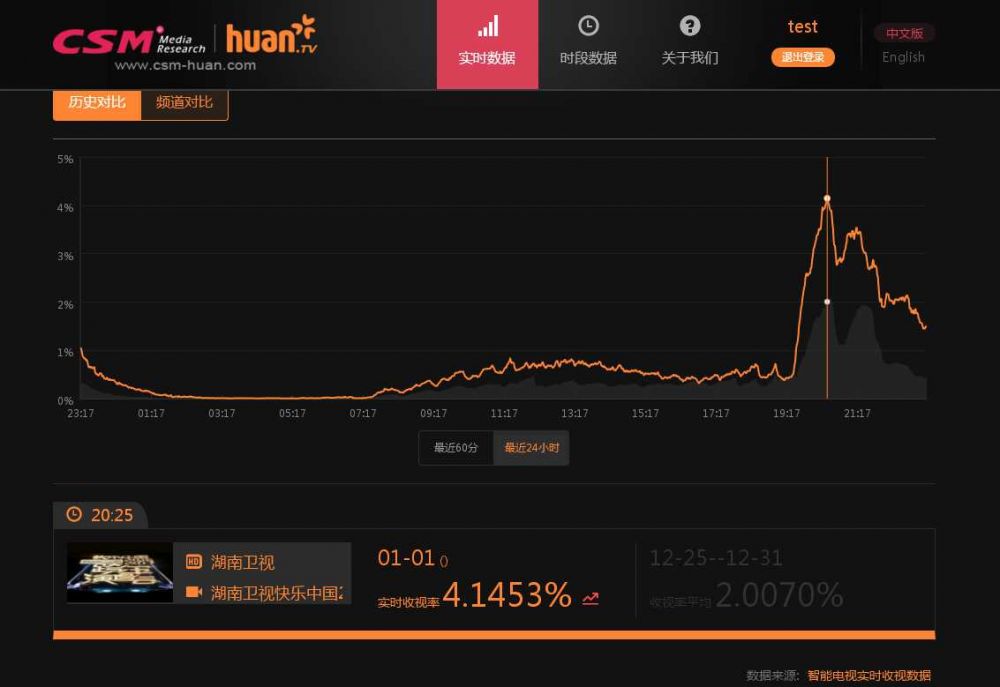
Task: Switch language to 中文版
Action: point(904,33)
